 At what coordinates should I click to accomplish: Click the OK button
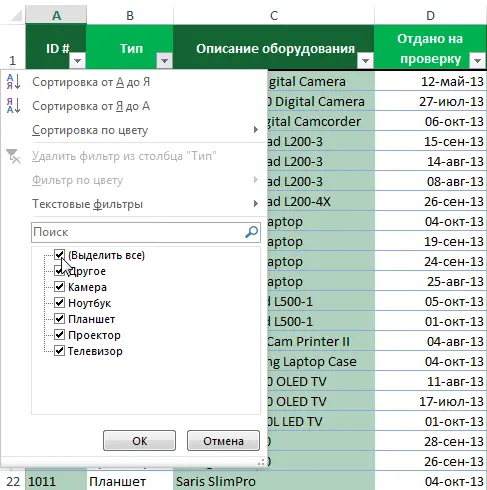click(139, 441)
